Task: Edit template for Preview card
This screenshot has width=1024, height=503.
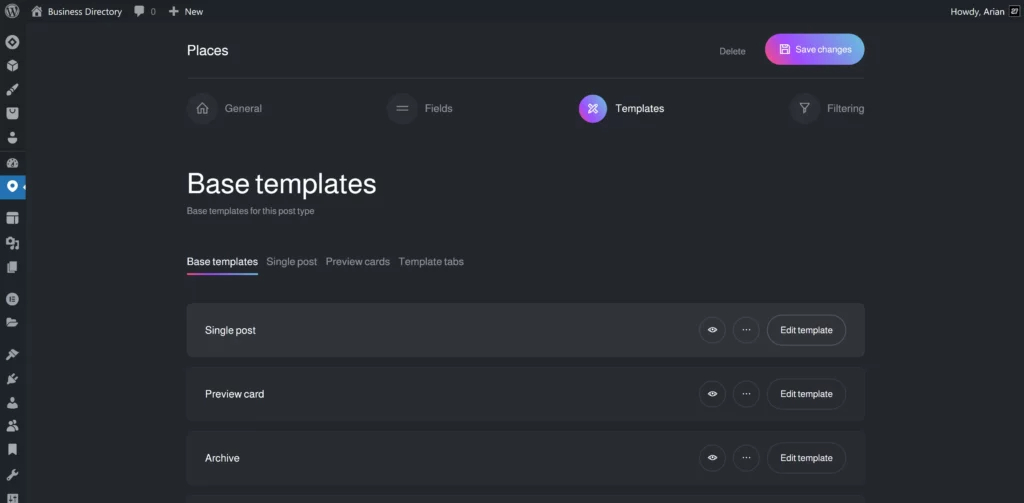Action: [807, 394]
